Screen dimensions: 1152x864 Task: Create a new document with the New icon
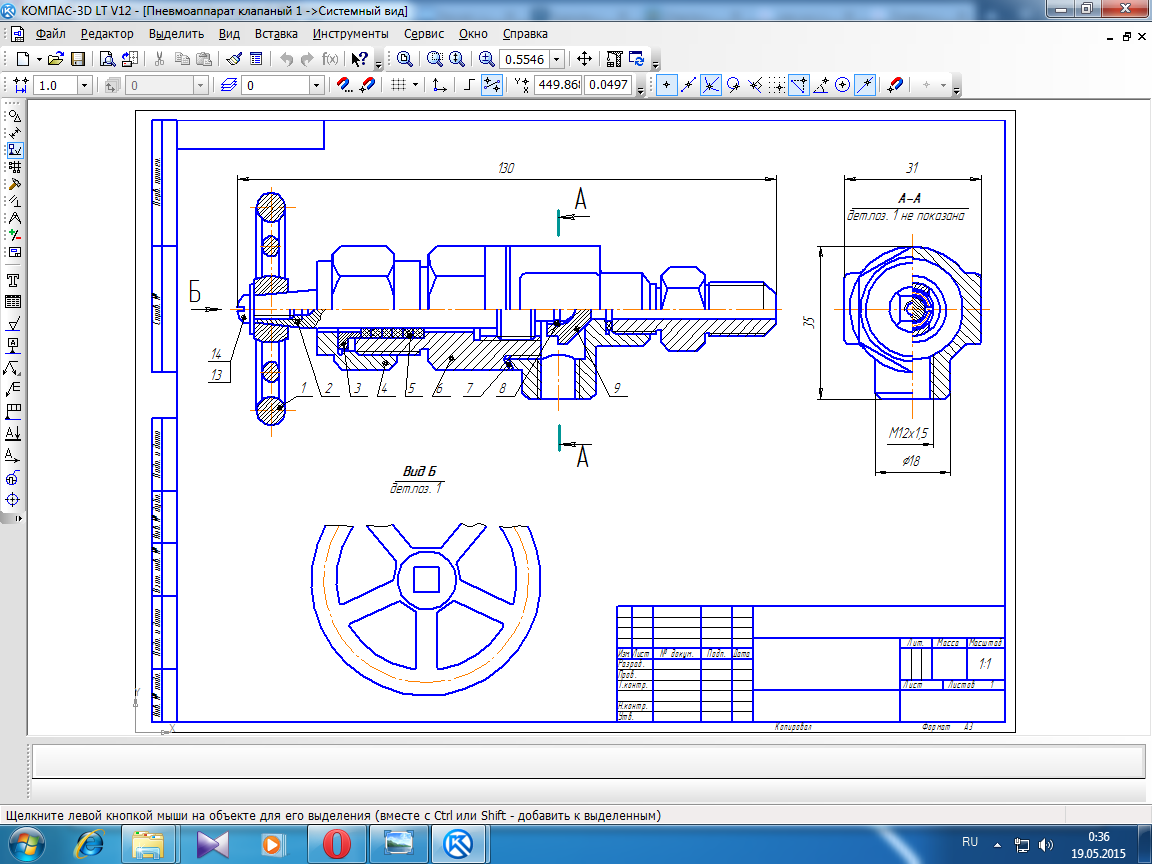tap(23, 59)
